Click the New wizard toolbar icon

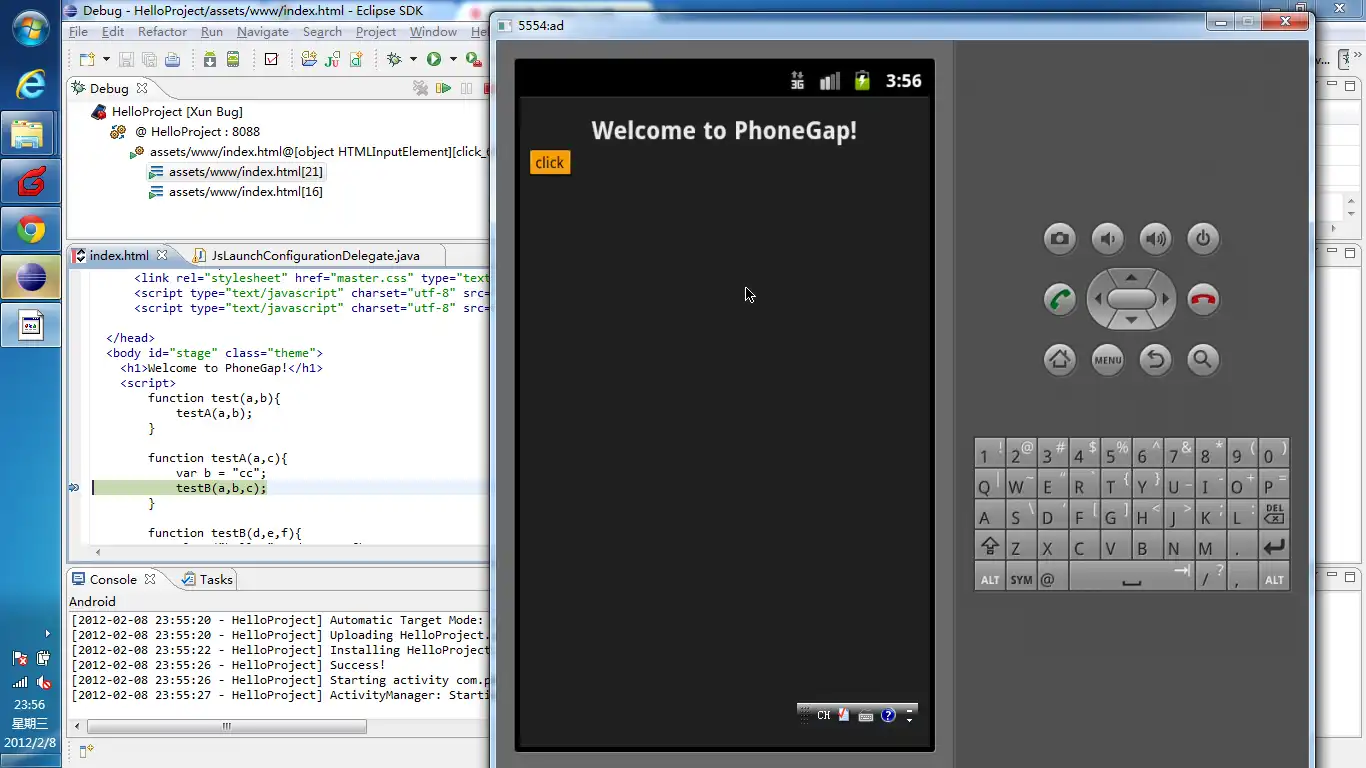pyautogui.click(x=86, y=60)
